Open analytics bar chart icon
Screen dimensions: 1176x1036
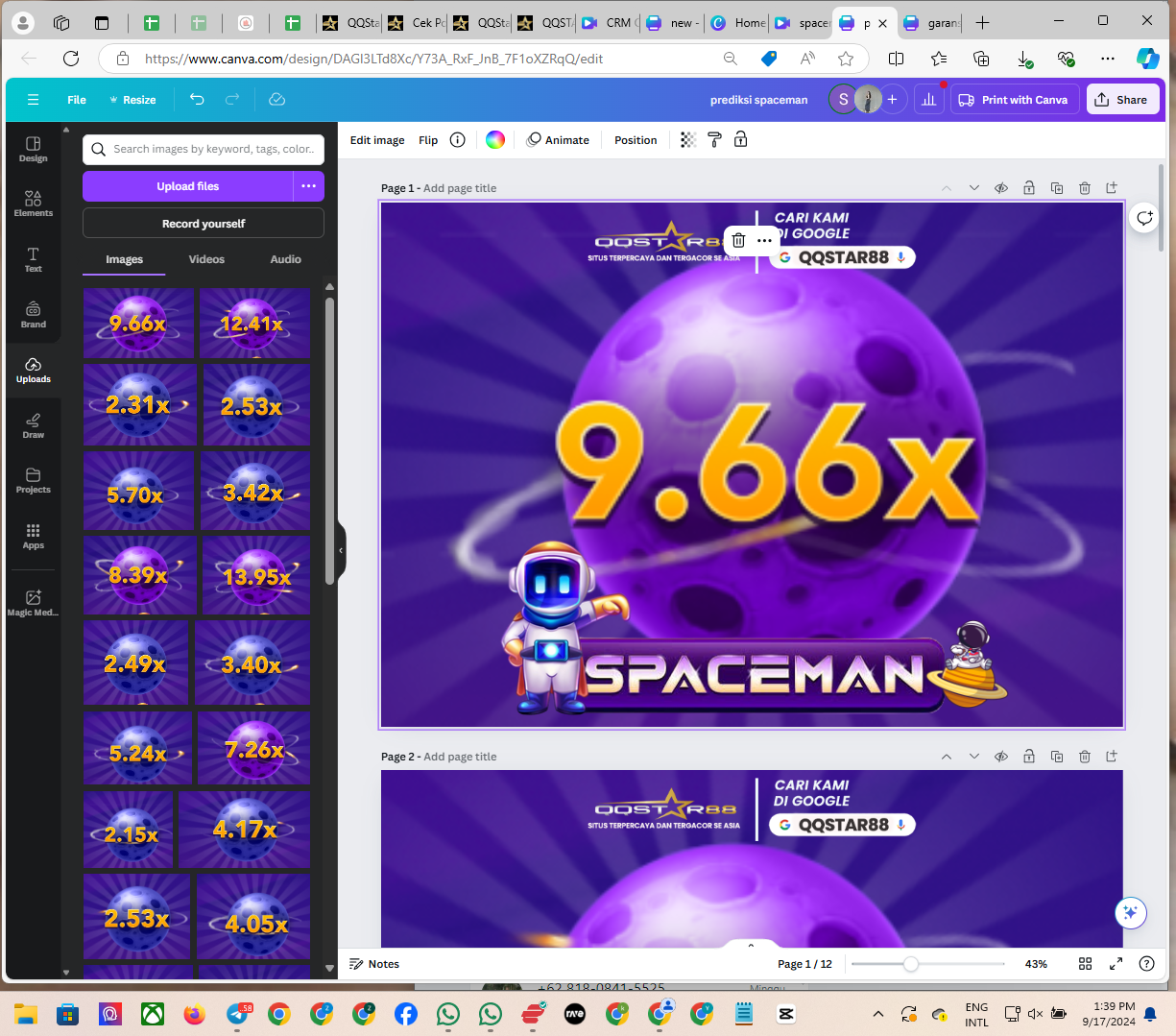tap(929, 100)
